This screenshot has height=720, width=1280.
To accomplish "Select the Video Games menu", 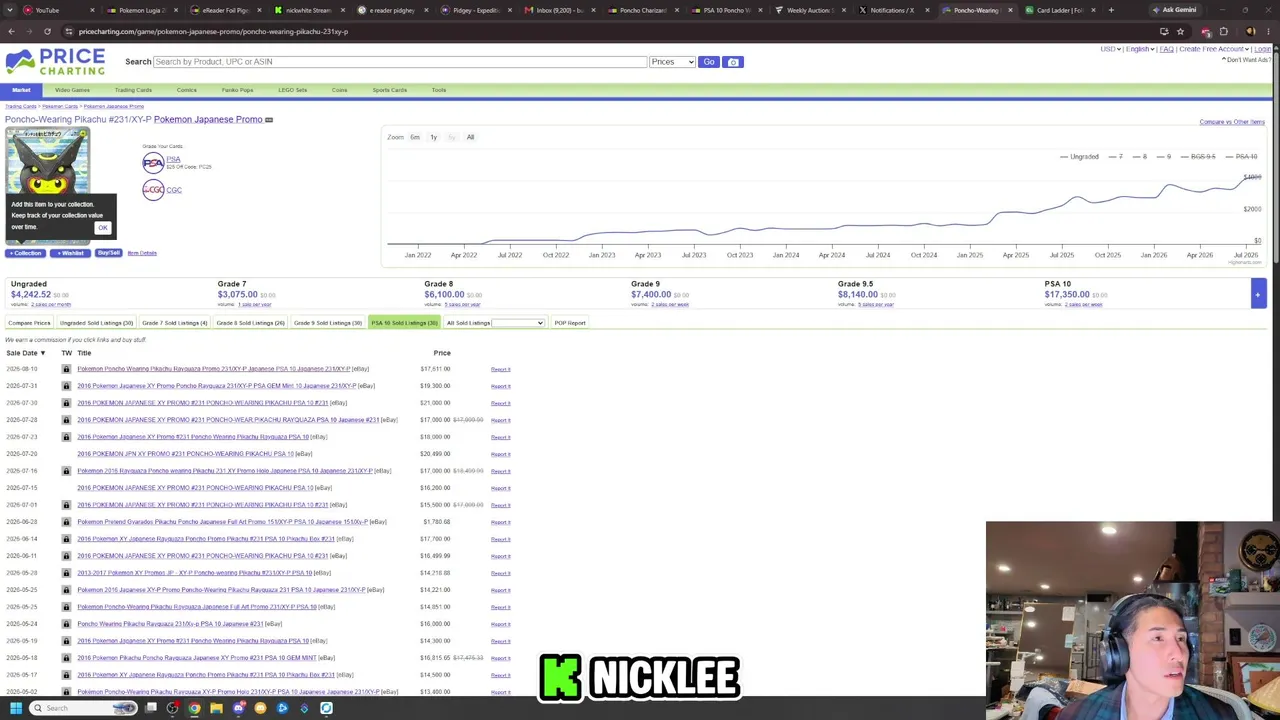I will pyautogui.click(x=72, y=90).
